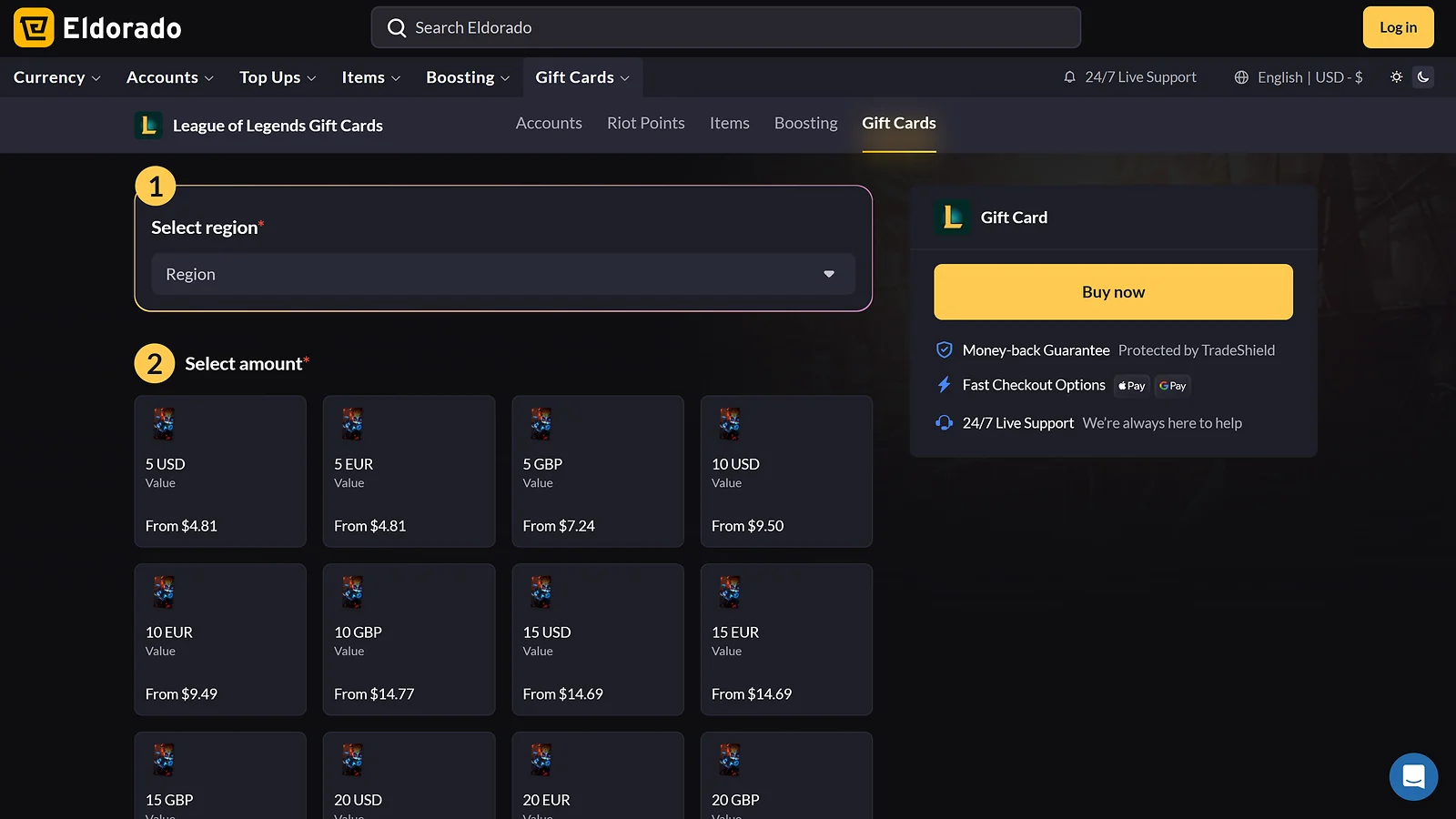Switch to the Riot Points tab
Screen dimensions: 1456x819
coord(646,123)
